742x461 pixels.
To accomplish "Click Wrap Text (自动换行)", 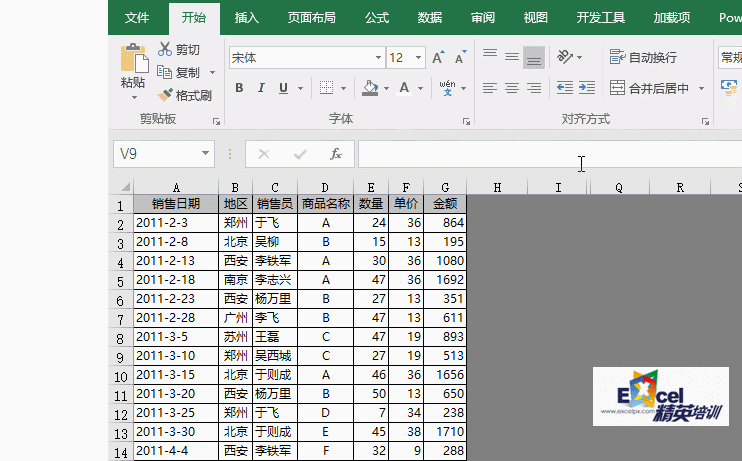I will click(643, 57).
